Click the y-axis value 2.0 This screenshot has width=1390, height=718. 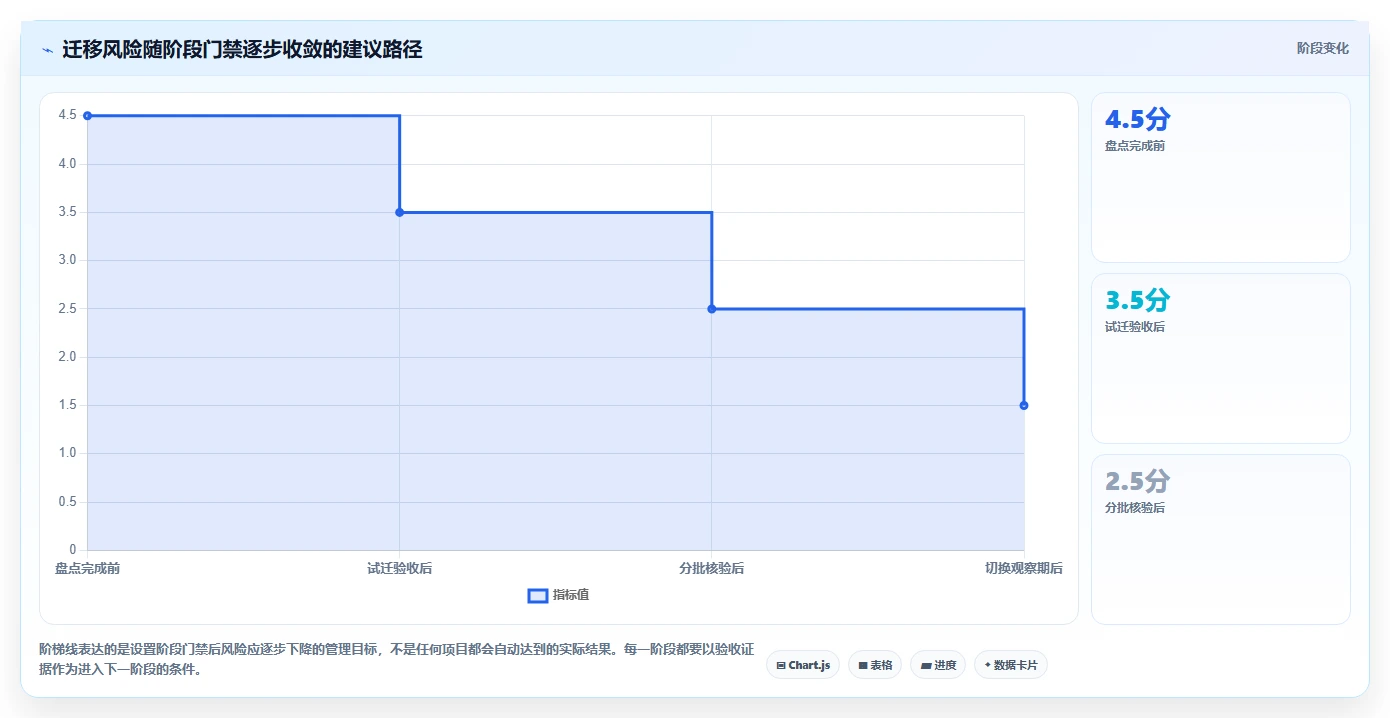(x=67, y=357)
